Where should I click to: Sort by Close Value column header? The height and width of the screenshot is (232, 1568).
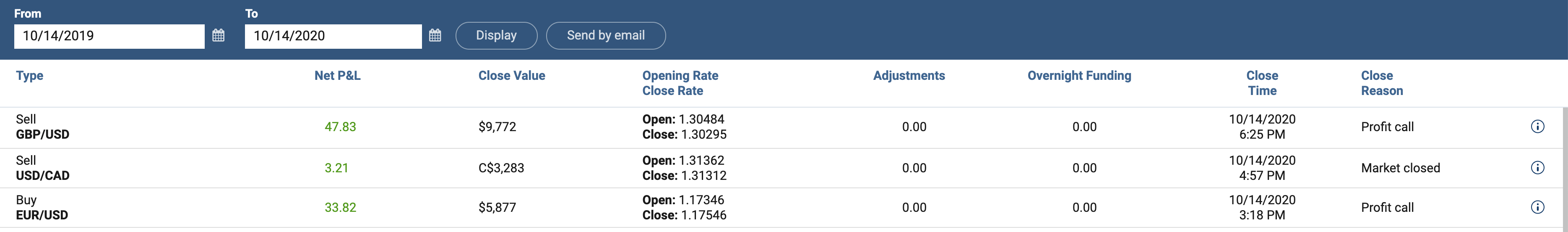coord(511,76)
